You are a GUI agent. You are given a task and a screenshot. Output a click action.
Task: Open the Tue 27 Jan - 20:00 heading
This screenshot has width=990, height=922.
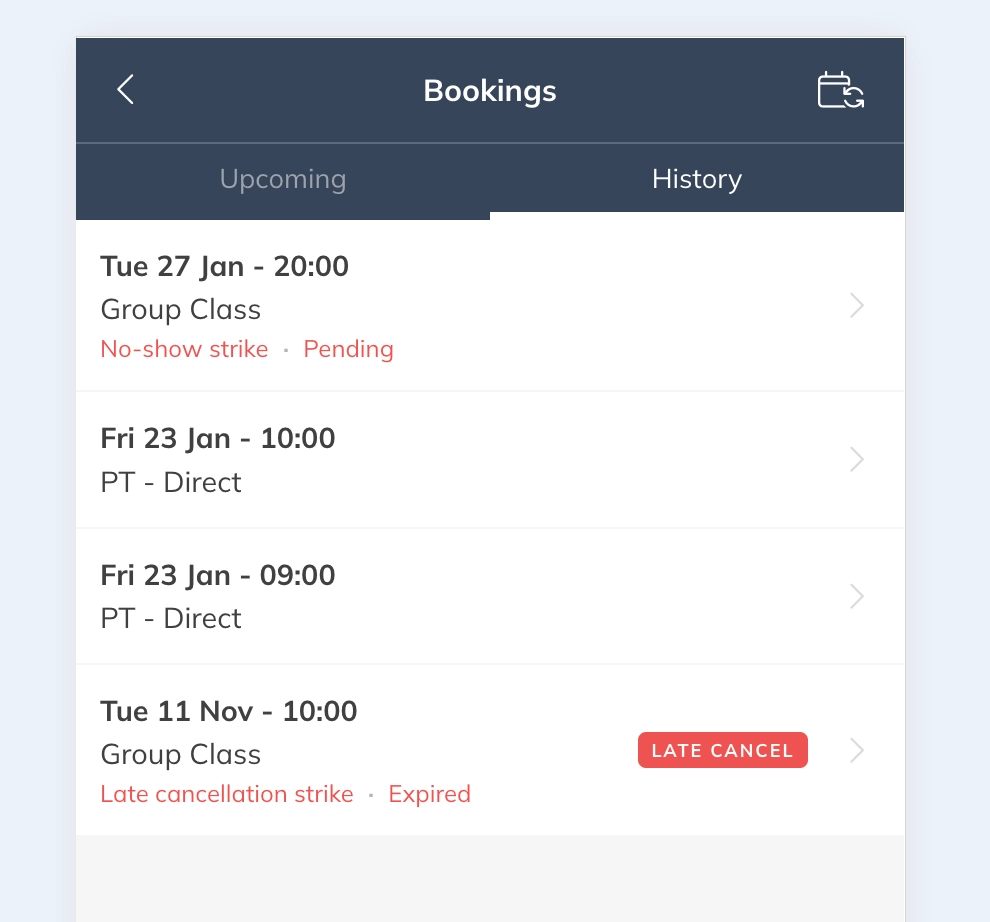point(225,267)
